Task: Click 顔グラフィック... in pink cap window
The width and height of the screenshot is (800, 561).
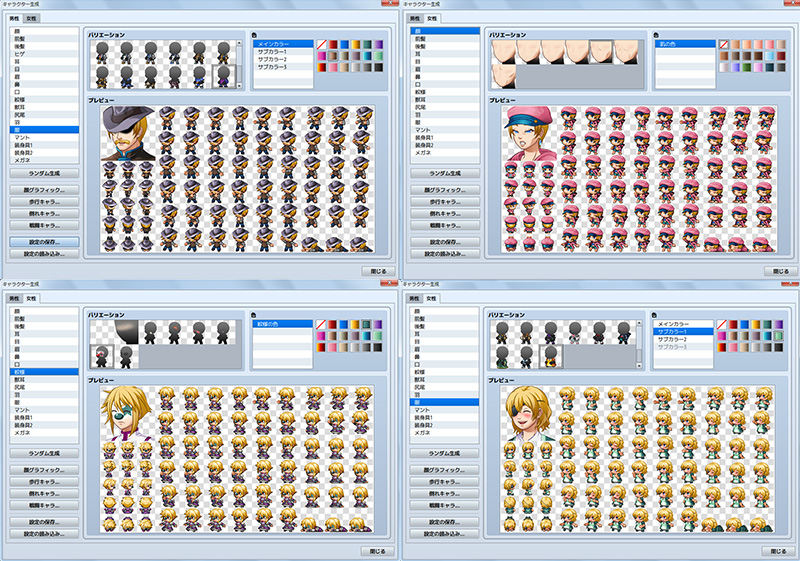Action: point(445,190)
